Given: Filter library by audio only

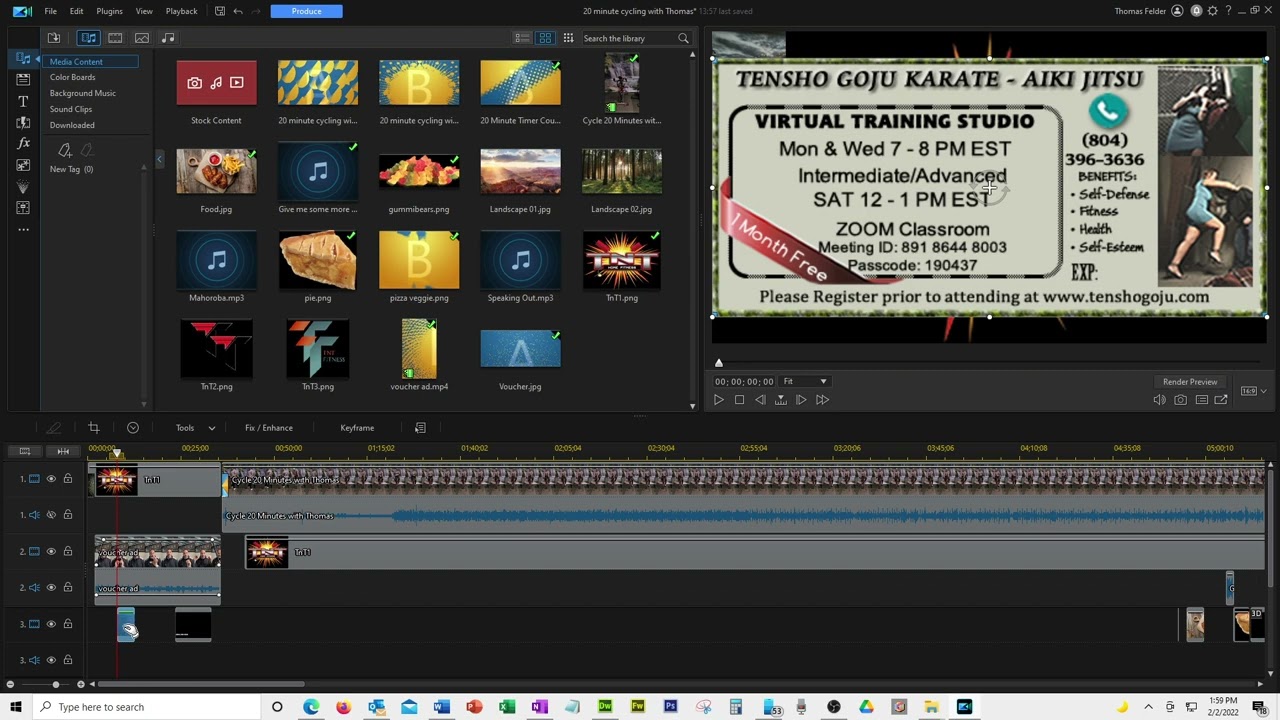Looking at the screenshot, I should pos(168,38).
